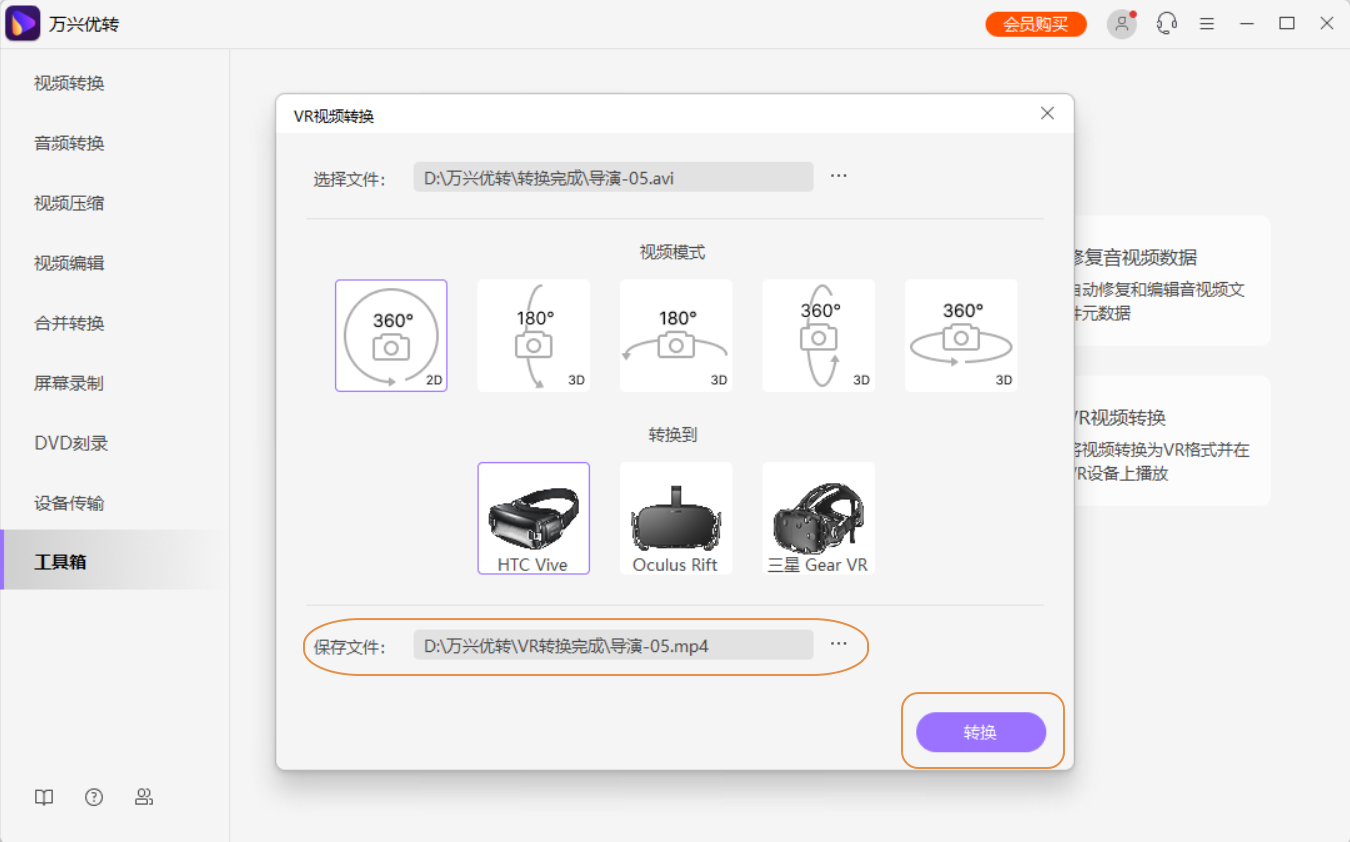Click the 保存文件 path field
The image size is (1350, 842).
tap(613, 645)
